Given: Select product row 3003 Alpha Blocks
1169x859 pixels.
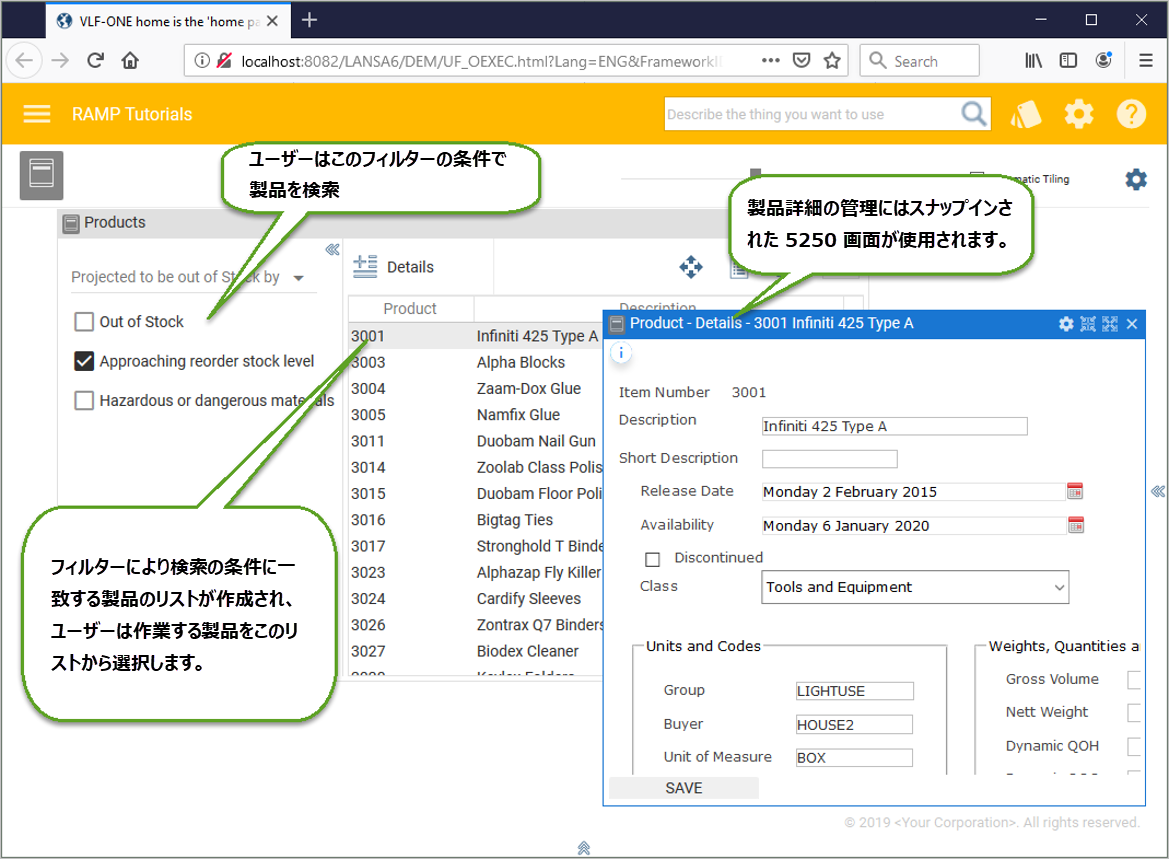Looking at the screenshot, I should 475,362.
